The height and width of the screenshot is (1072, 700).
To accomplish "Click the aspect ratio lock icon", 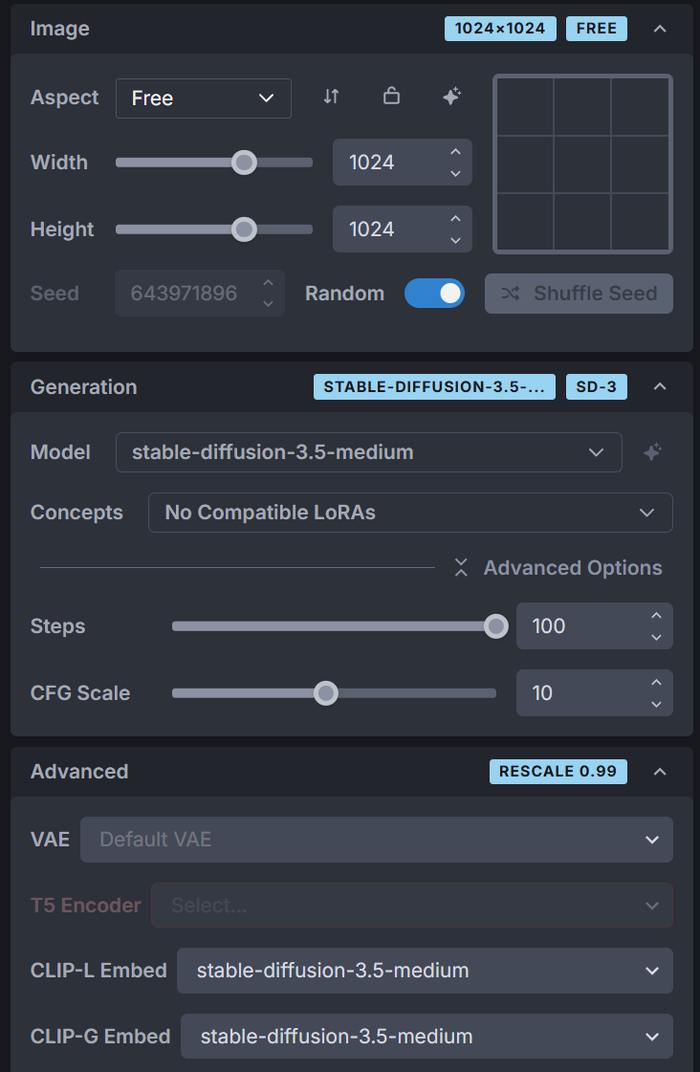I will tap(392, 97).
